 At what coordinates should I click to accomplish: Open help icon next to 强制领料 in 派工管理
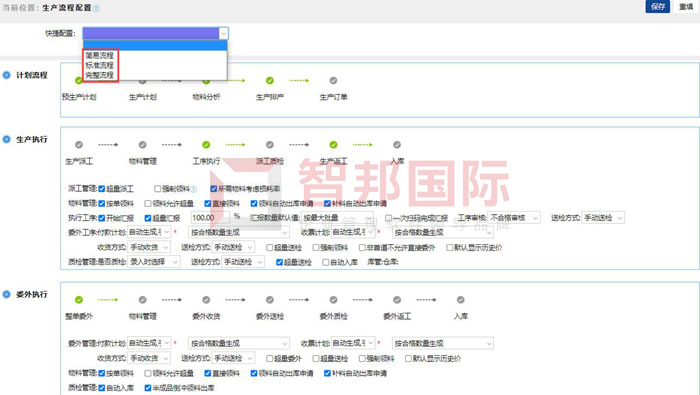[194, 189]
